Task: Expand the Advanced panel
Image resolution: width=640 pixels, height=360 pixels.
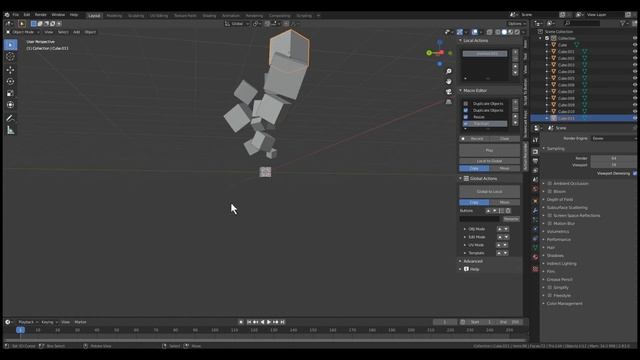Action: click(x=460, y=261)
